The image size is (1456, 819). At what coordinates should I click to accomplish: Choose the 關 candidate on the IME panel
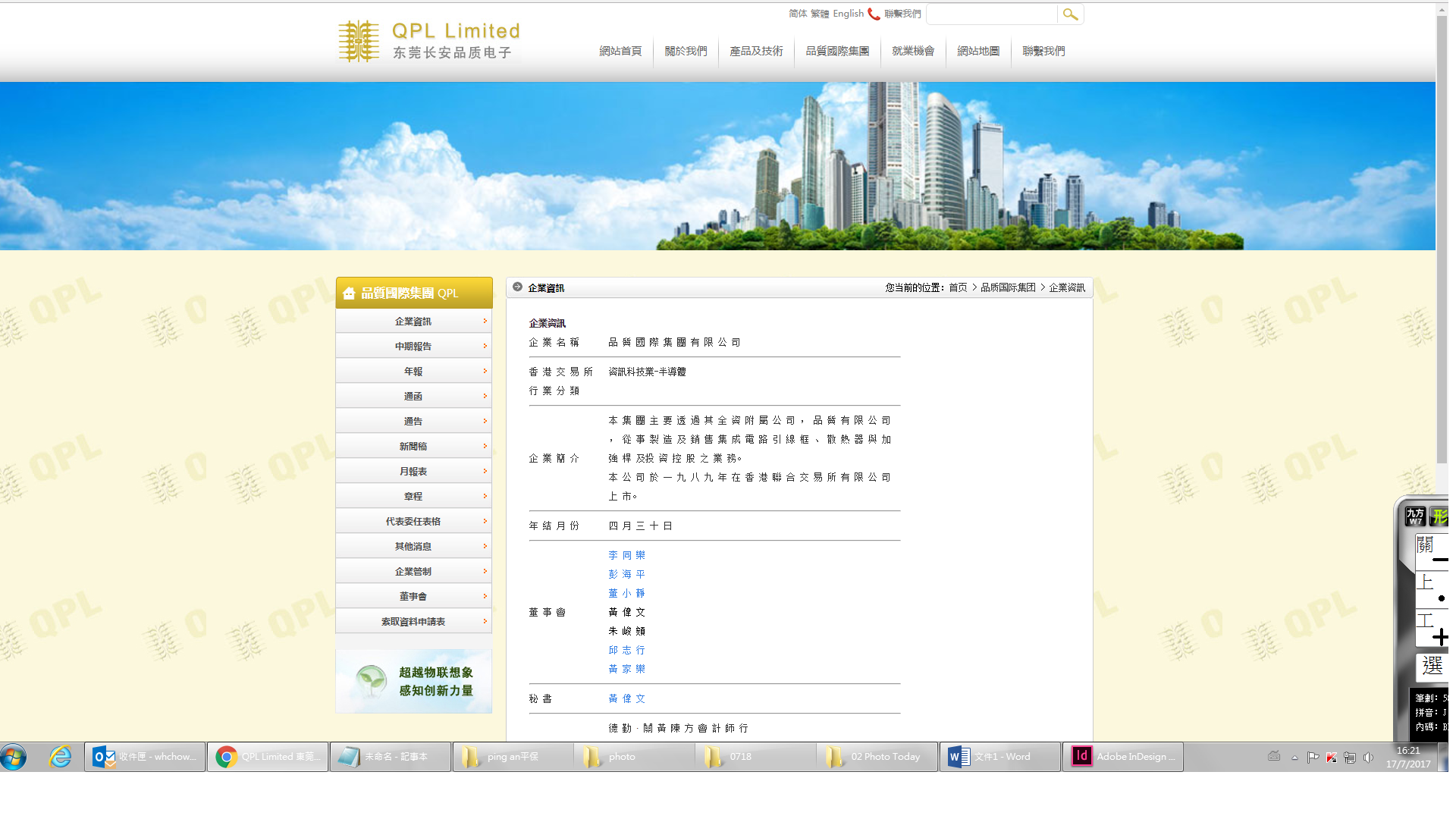click(x=1426, y=545)
